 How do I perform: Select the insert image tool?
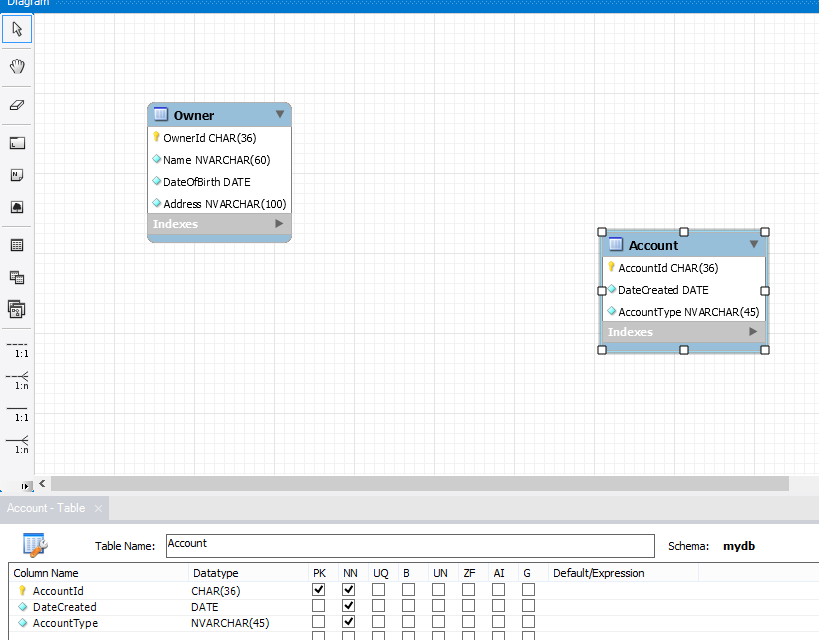point(17,207)
